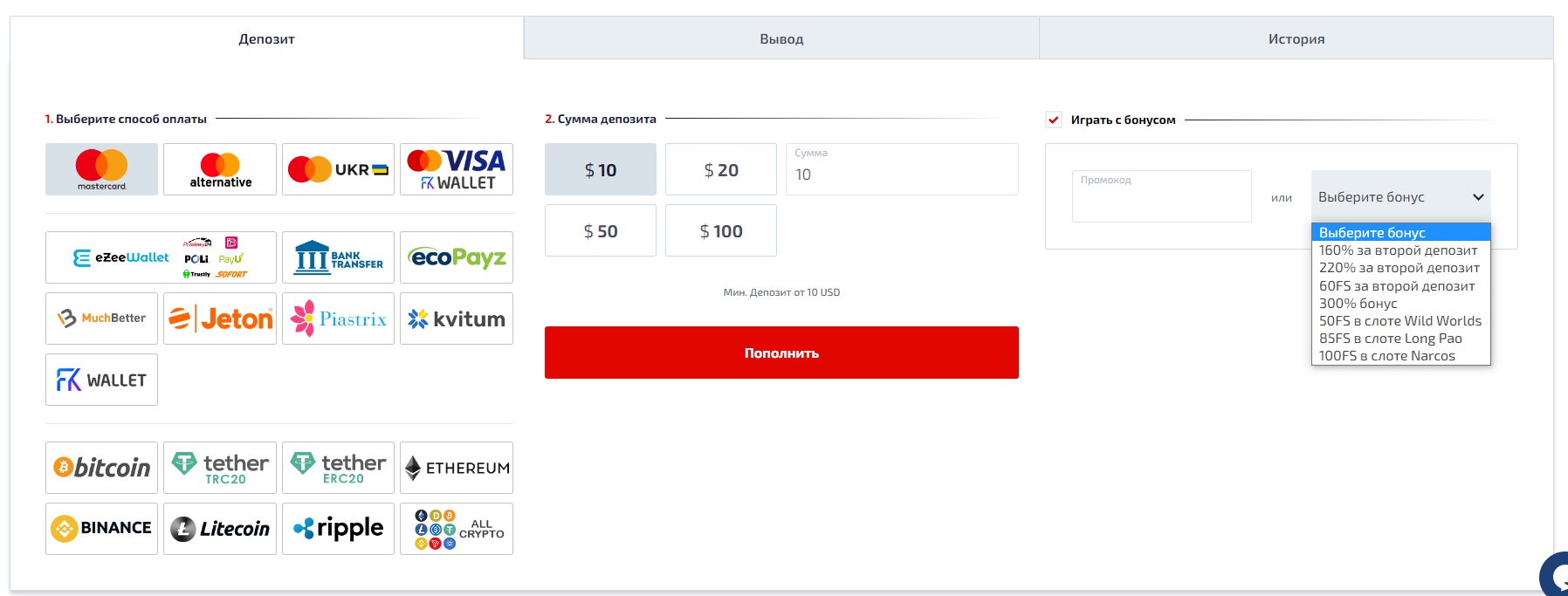Select '300% бонус' option

tap(1400, 304)
